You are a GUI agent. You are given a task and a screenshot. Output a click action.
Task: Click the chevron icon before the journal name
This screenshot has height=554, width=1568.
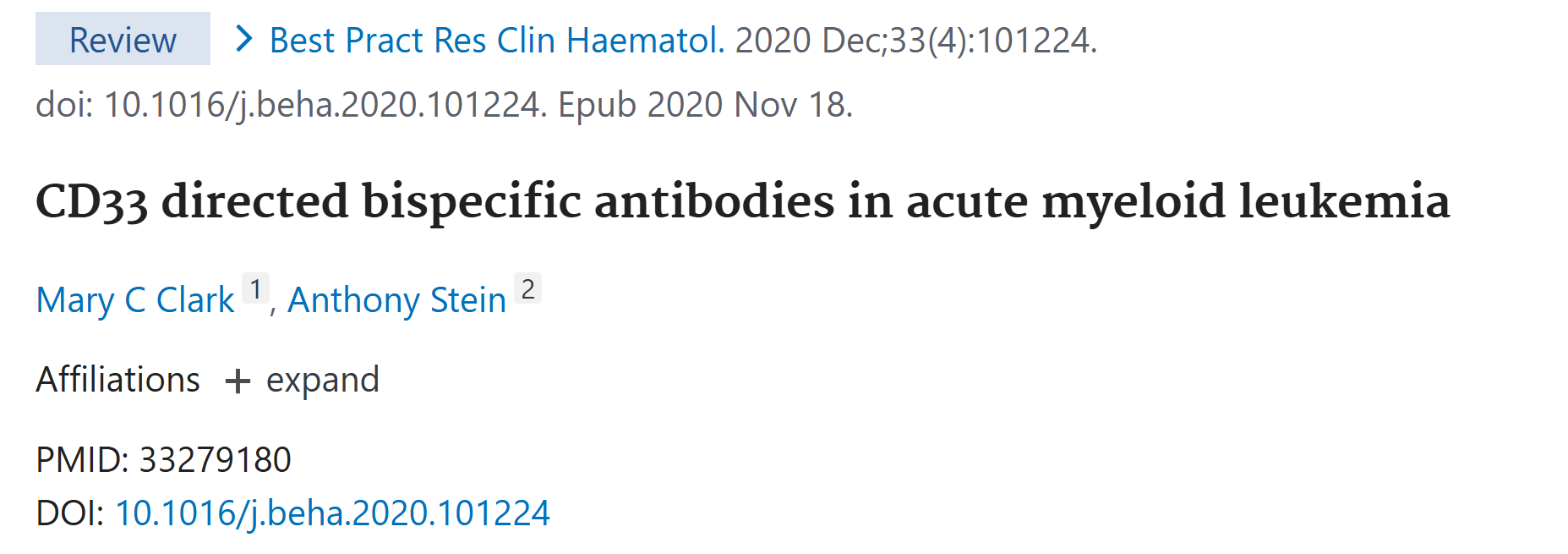(x=243, y=39)
